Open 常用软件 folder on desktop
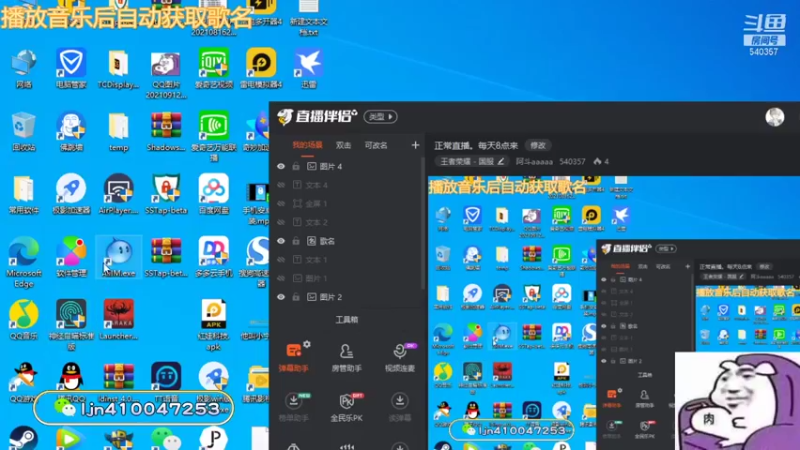800x450 pixels. click(23, 194)
